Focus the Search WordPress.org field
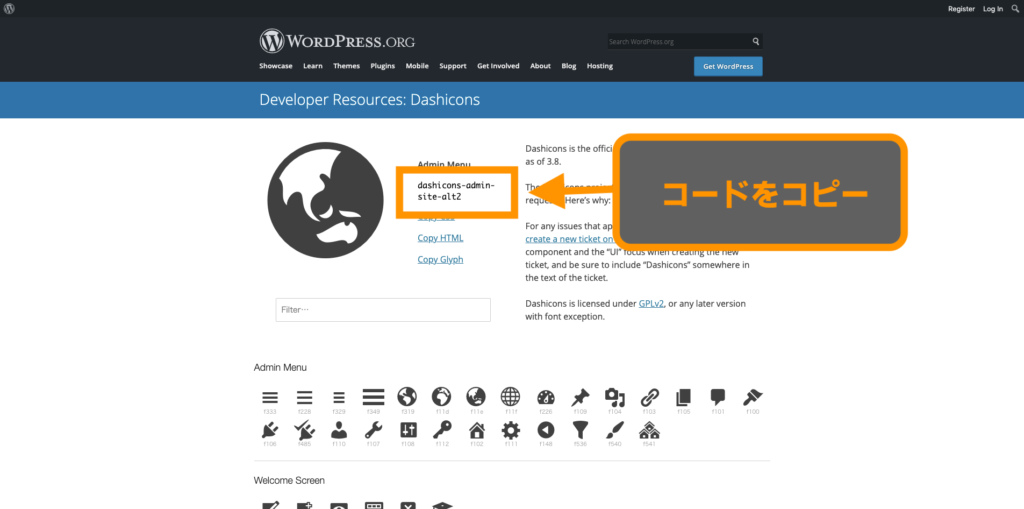1024x509 pixels. click(679, 42)
